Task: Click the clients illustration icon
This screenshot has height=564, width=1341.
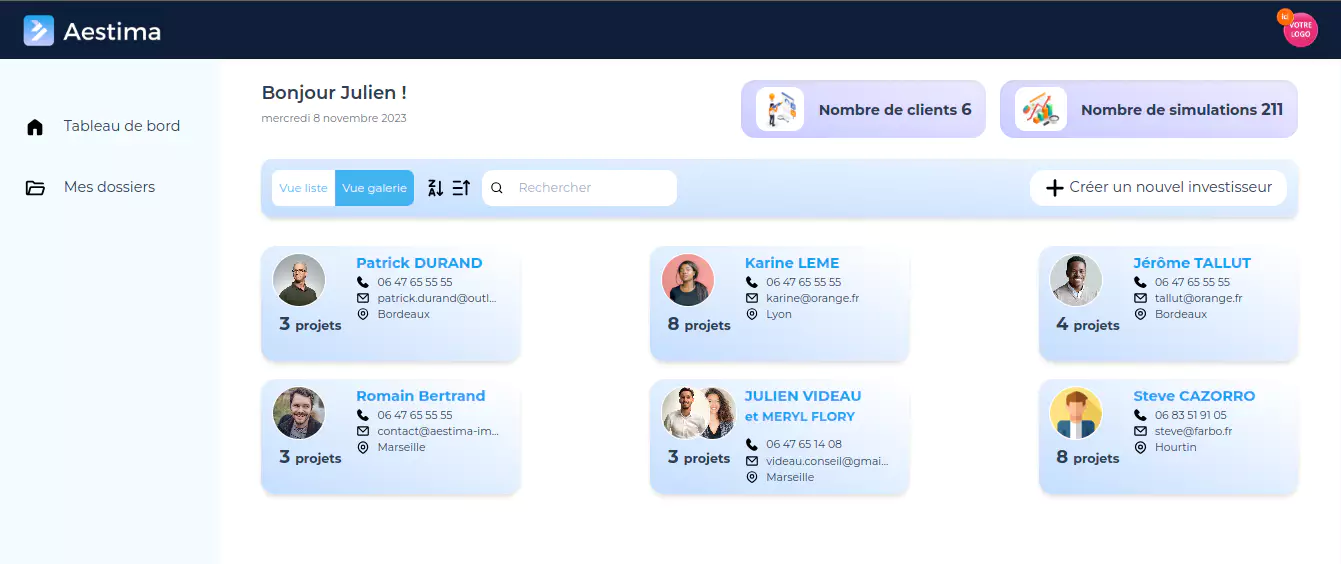Action: [x=780, y=109]
